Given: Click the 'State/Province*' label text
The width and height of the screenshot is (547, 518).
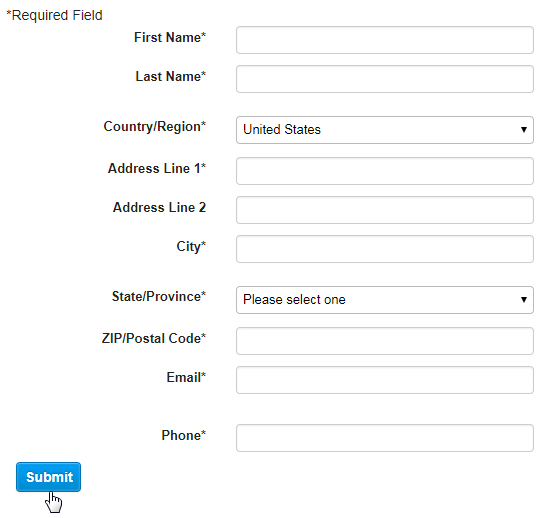Looking at the screenshot, I should coord(159,296).
